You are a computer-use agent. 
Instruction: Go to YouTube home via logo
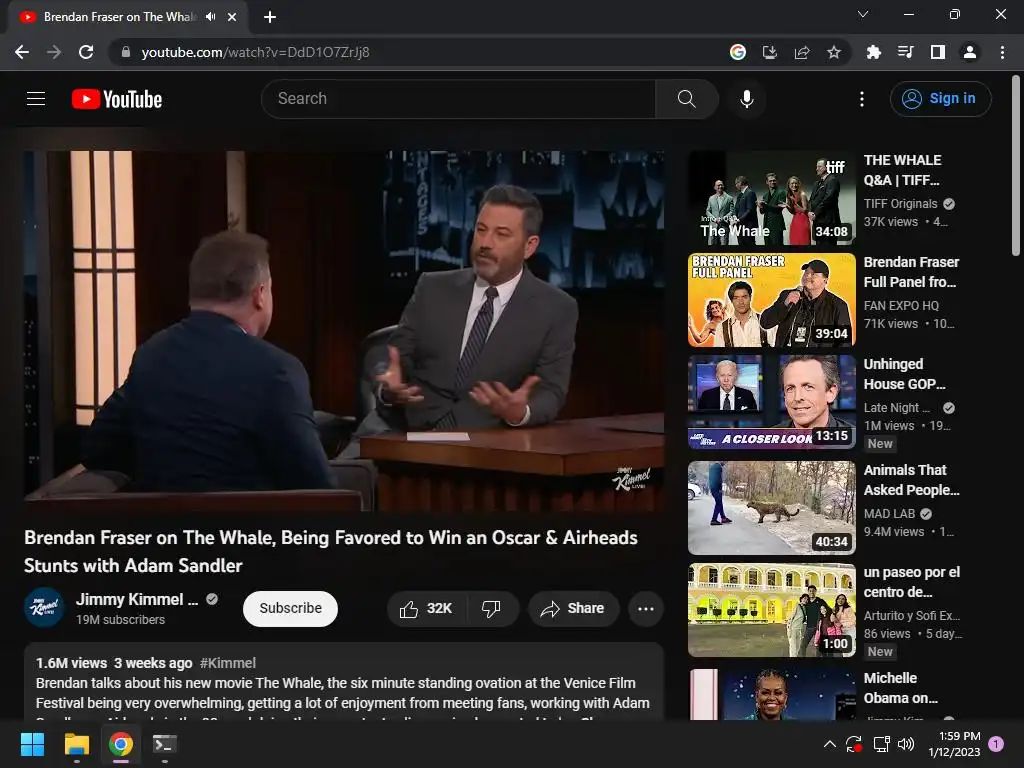[117, 99]
